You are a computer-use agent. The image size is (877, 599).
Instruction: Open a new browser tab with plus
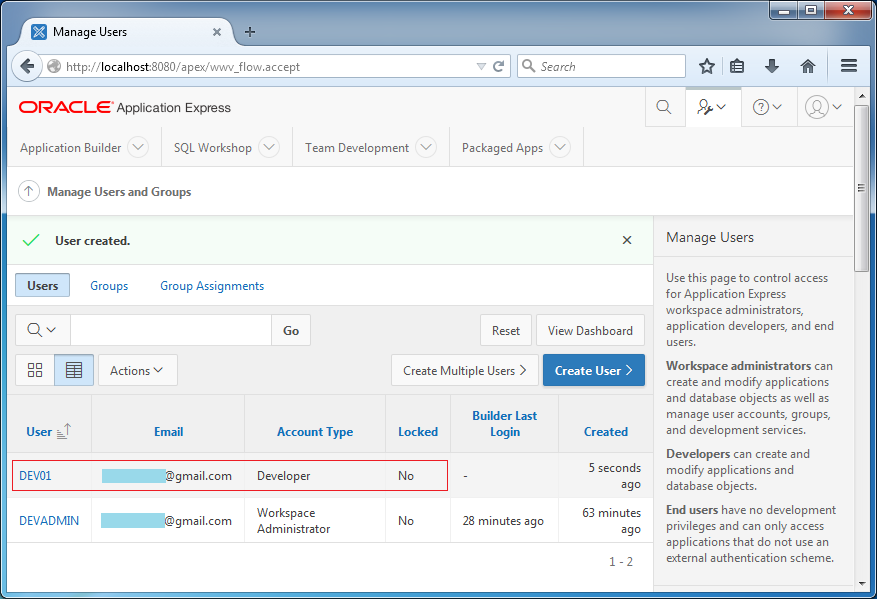250,32
